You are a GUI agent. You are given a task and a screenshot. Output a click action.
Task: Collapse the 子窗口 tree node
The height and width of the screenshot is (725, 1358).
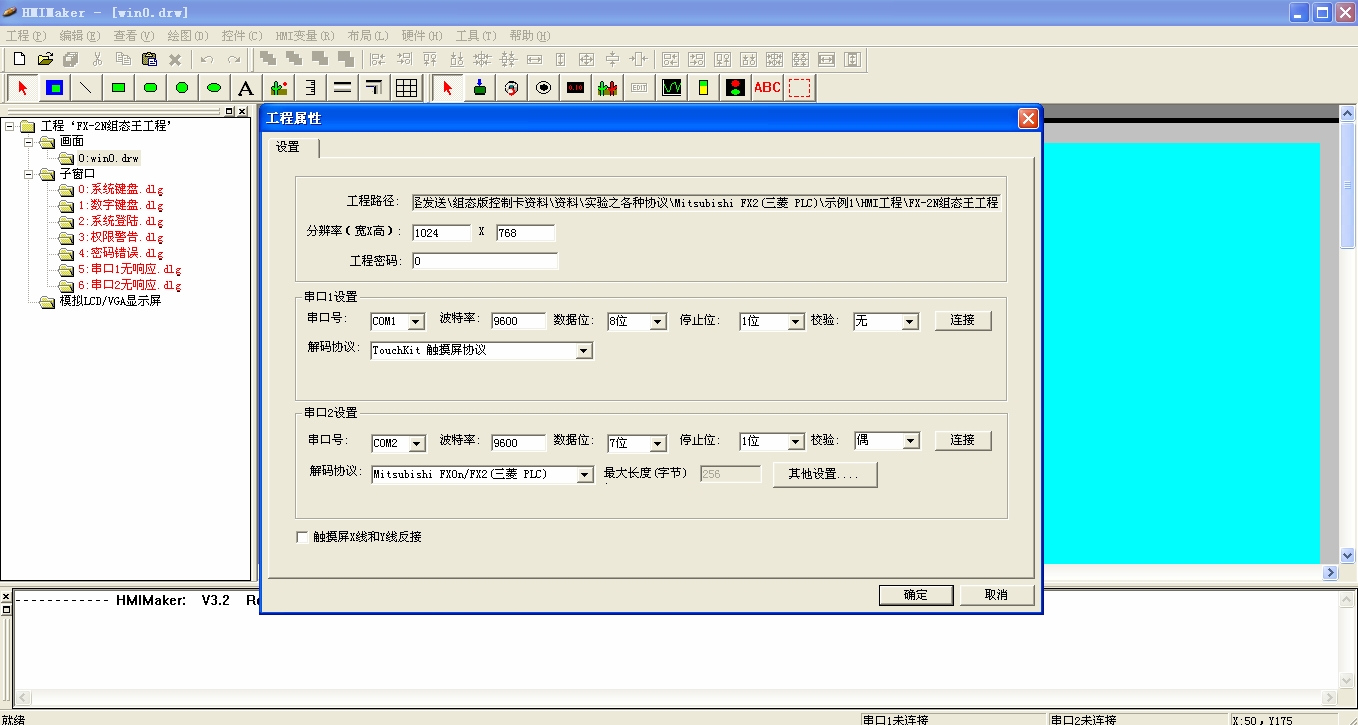coord(30,174)
